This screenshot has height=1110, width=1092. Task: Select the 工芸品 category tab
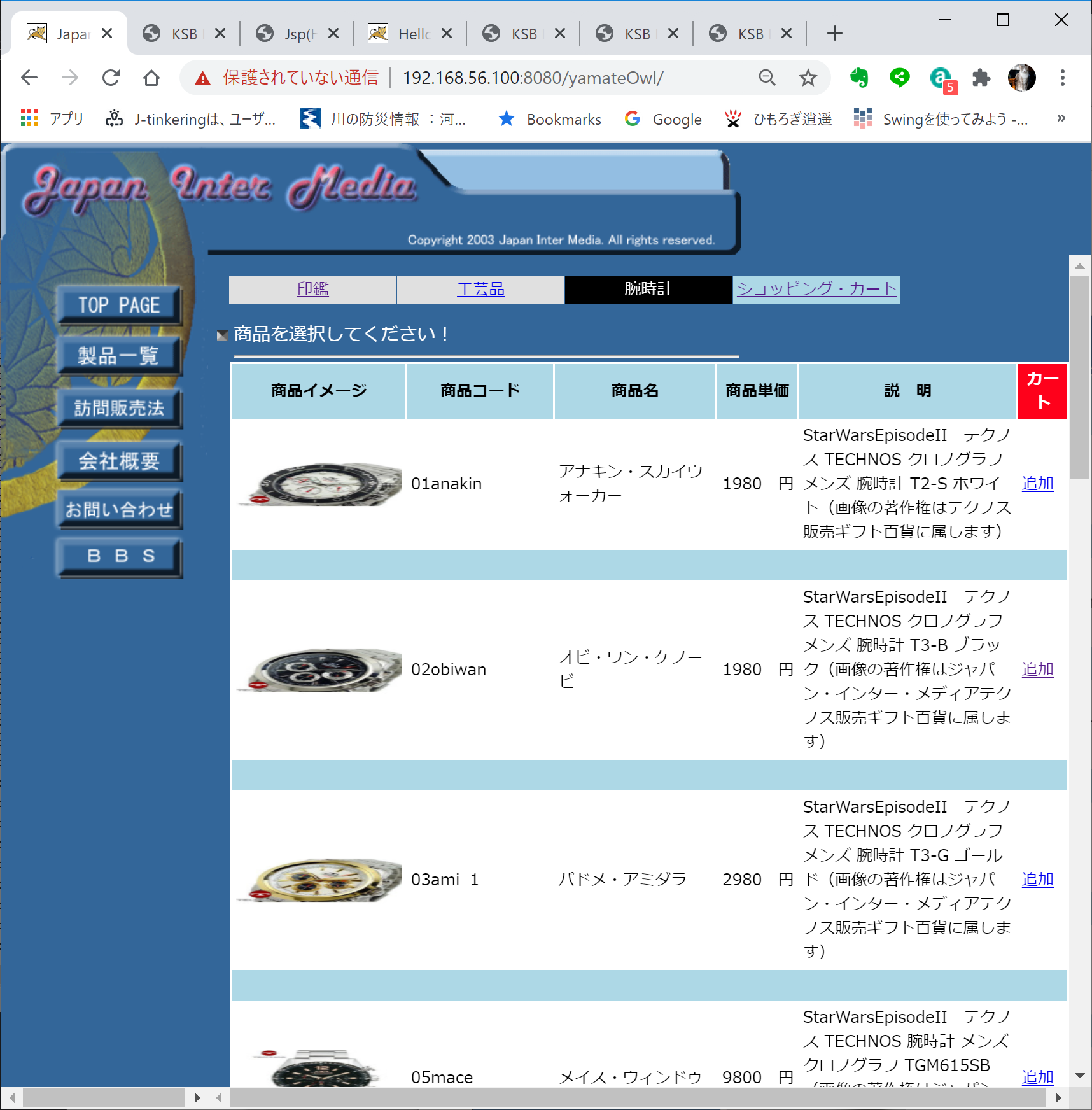pos(480,289)
